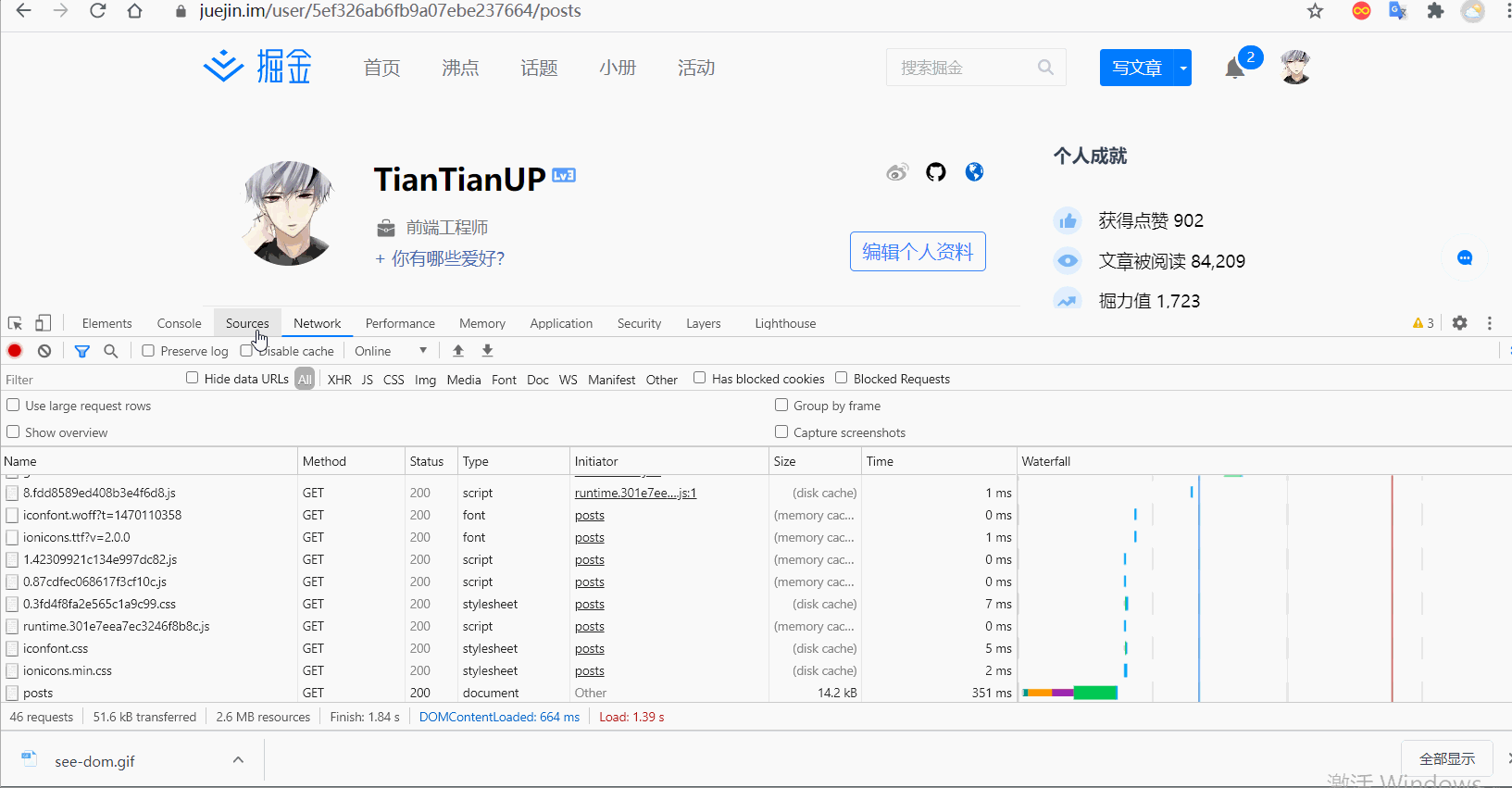The image size is (1512, 788).
Task: Open the Online throttling dropdown
Action: tap(391, 351)
